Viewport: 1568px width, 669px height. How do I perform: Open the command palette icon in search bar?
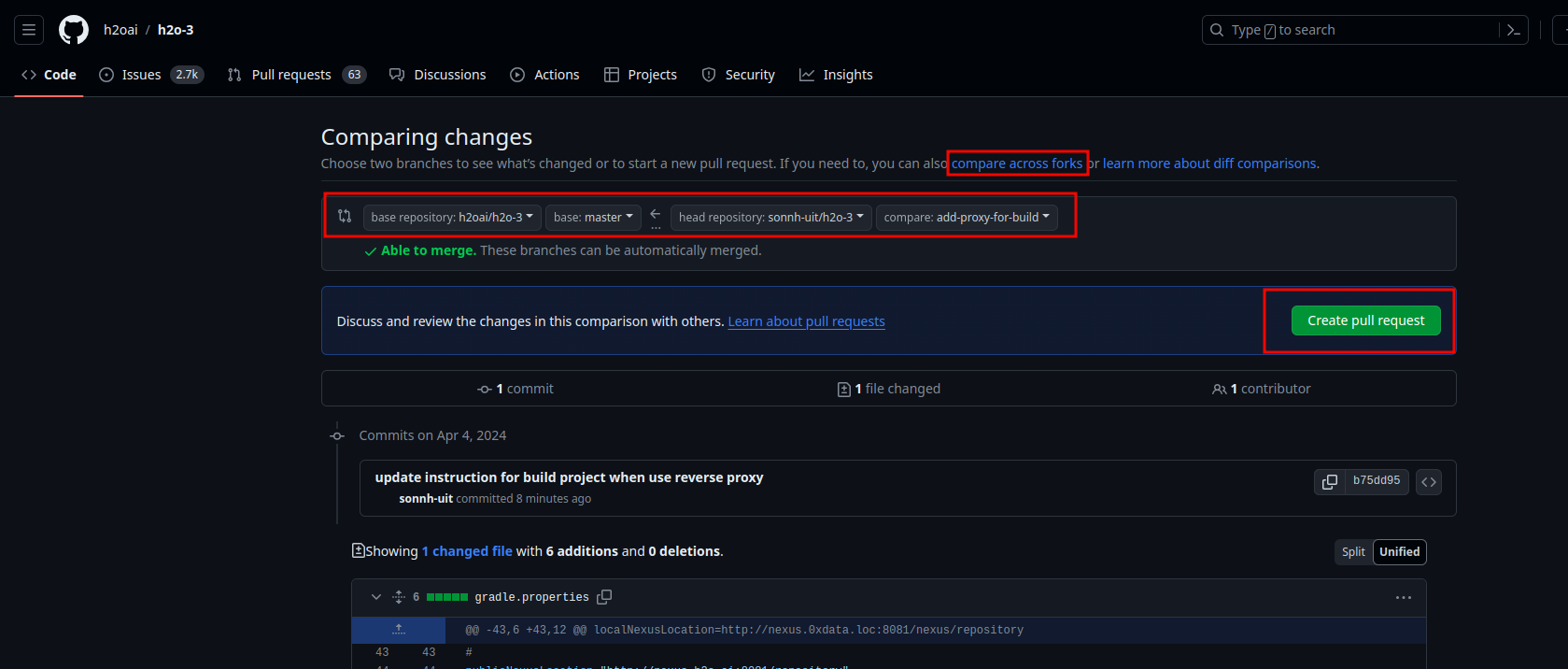(x=1514, y=30)
